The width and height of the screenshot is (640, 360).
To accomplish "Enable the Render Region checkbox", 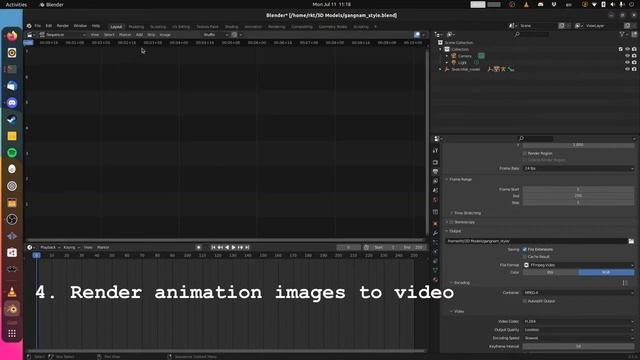I will pyautogui.click(x=525, y=153).
